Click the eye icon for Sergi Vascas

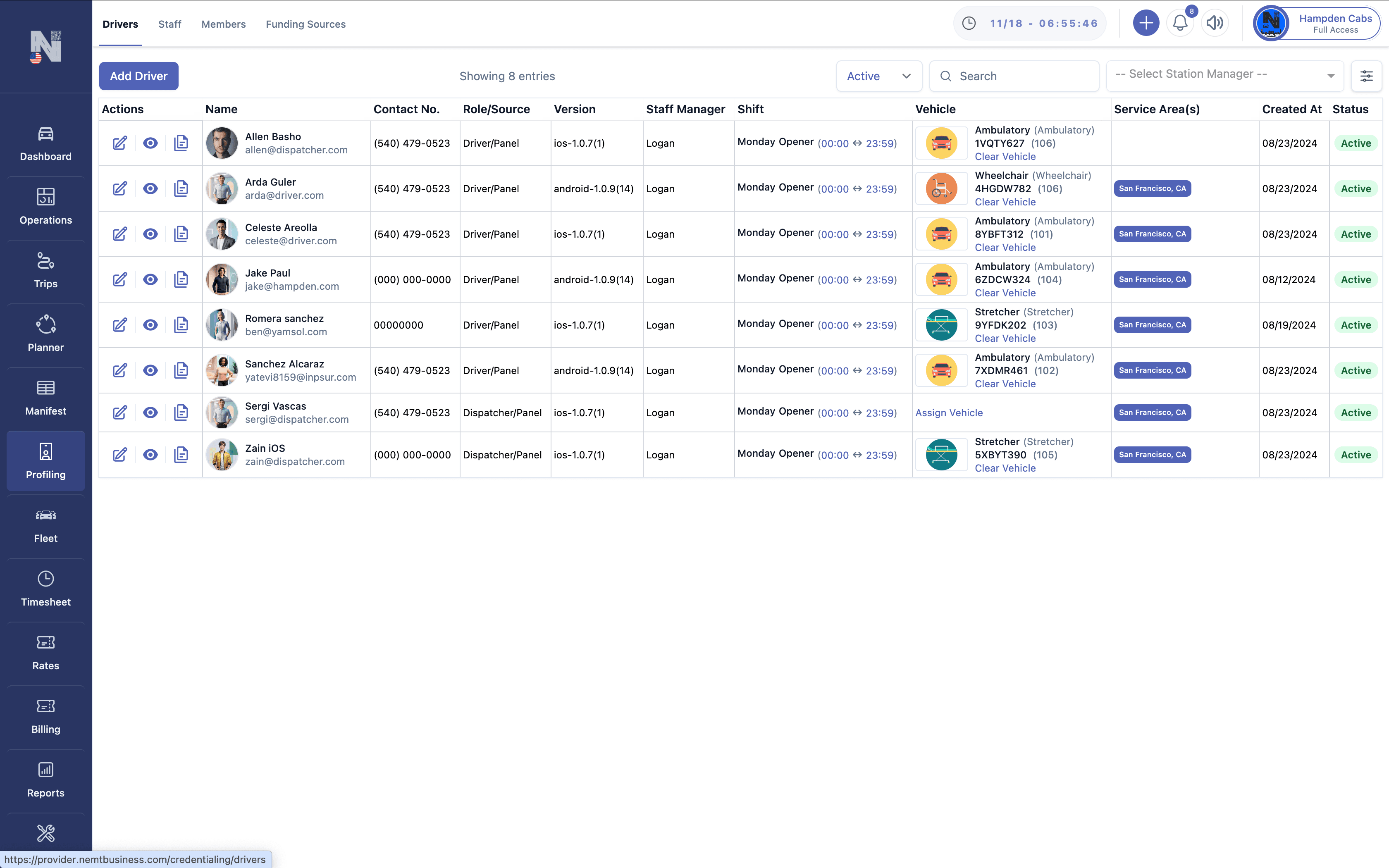pyautogui.click(x=150, y=412)
